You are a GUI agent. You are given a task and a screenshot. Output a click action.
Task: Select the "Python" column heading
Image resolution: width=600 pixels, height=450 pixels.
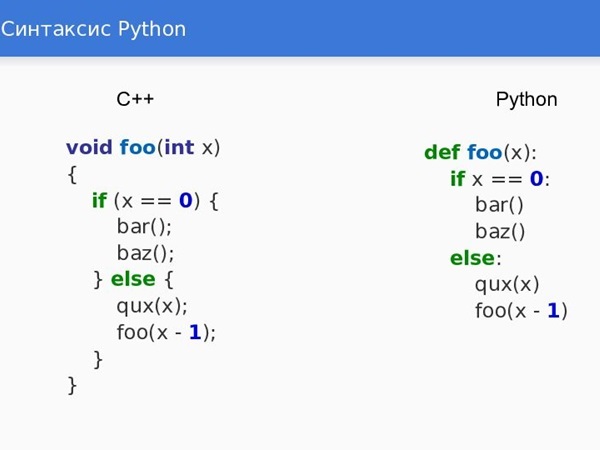point(526,100)
